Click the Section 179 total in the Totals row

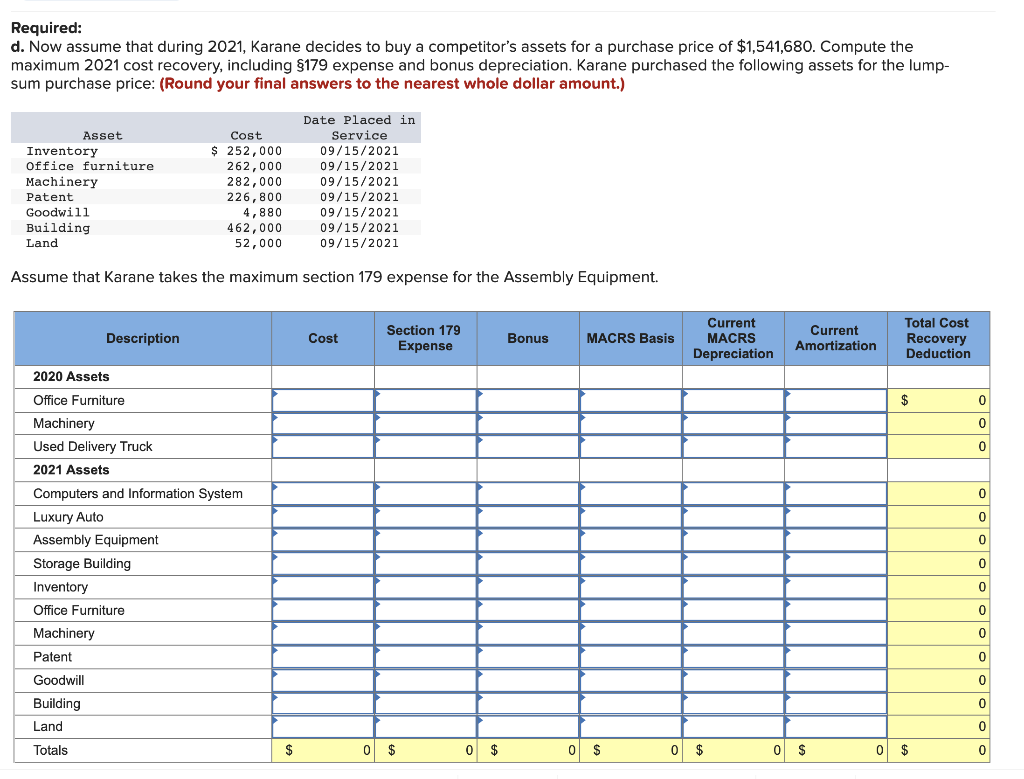(425, 750)
